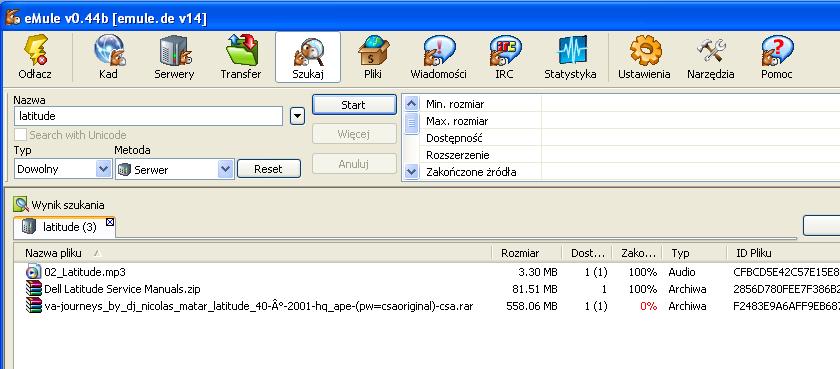
Task: Open the IRC chat view
Action: 505,57
